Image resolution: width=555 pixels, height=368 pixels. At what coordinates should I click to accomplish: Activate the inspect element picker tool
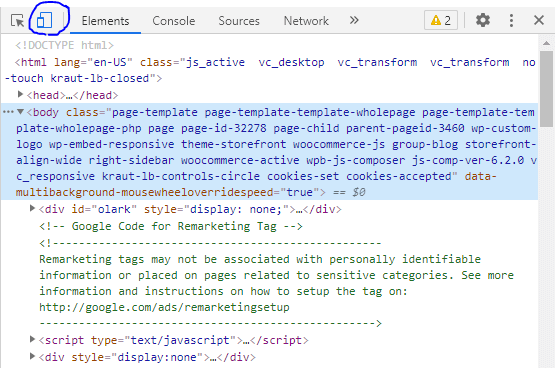coord(17,21)
